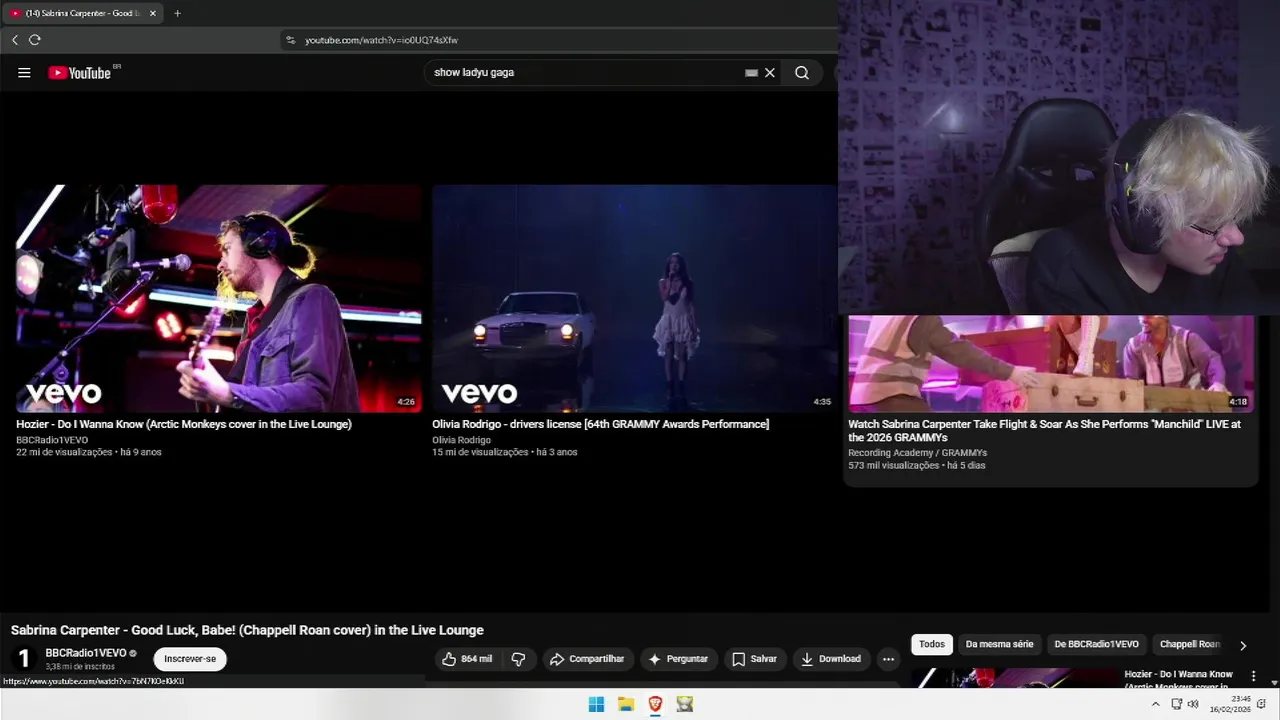The width and height of the screenshot is (1280, 720).
Task: Share video via Compartilhar button
Action: [x=588, y=659]
